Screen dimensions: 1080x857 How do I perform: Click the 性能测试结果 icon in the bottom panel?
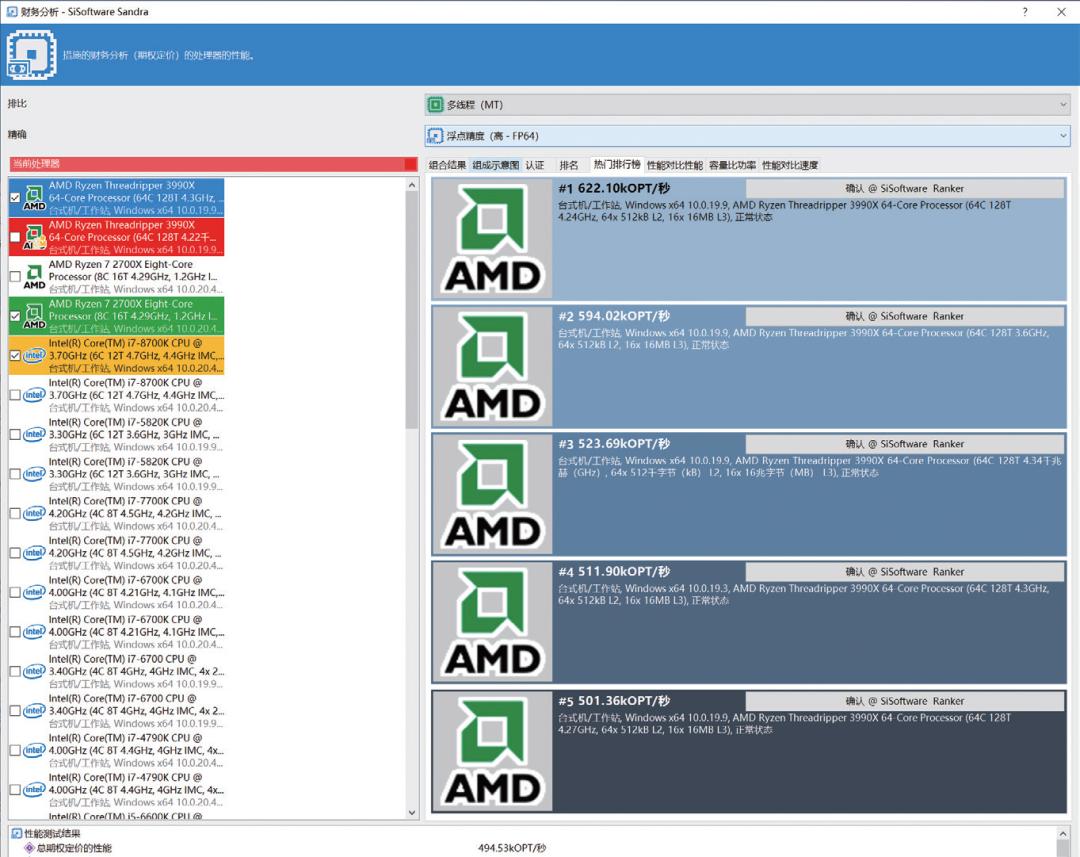tap(17, 834)
